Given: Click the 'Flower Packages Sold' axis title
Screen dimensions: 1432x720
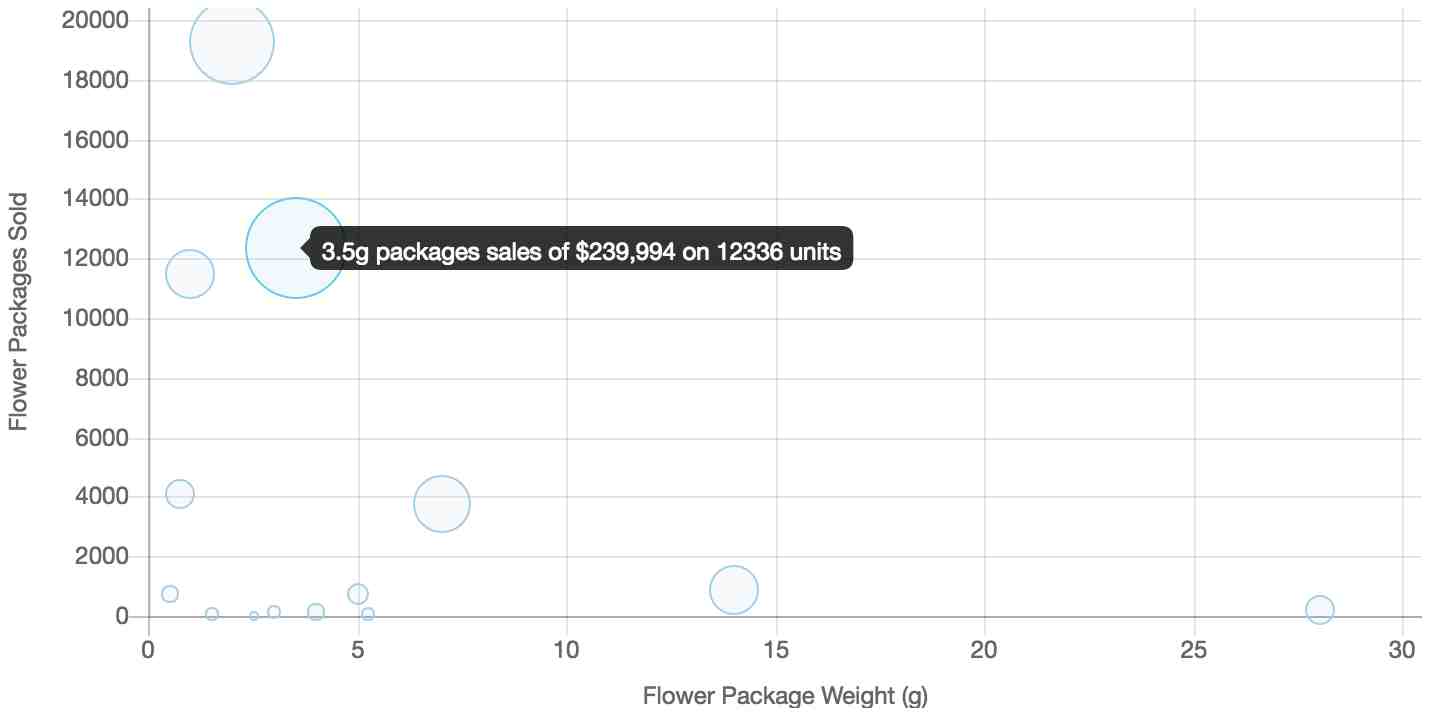Looking at the screenshot, I should (17, 311).
